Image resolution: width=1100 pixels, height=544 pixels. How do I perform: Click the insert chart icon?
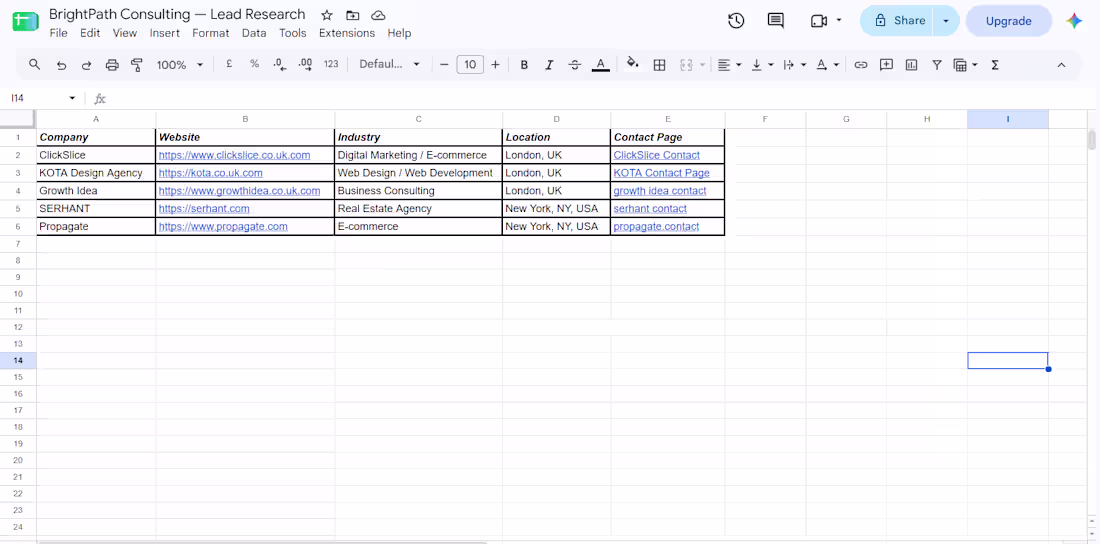[911, 65]
